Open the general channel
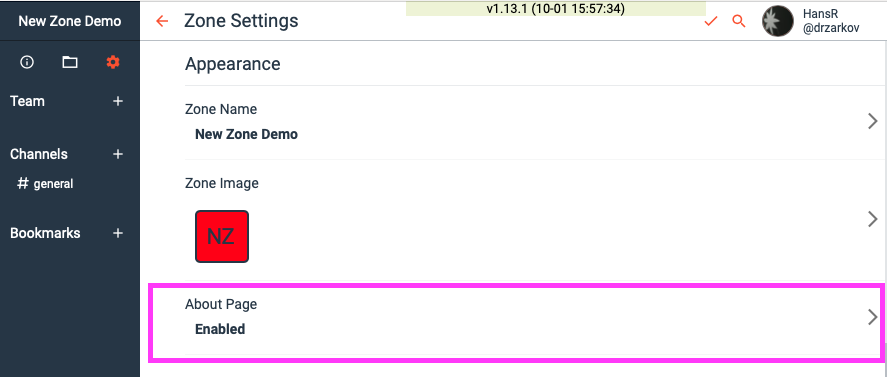Screen dimensions: 887x377 coord(45,183)
